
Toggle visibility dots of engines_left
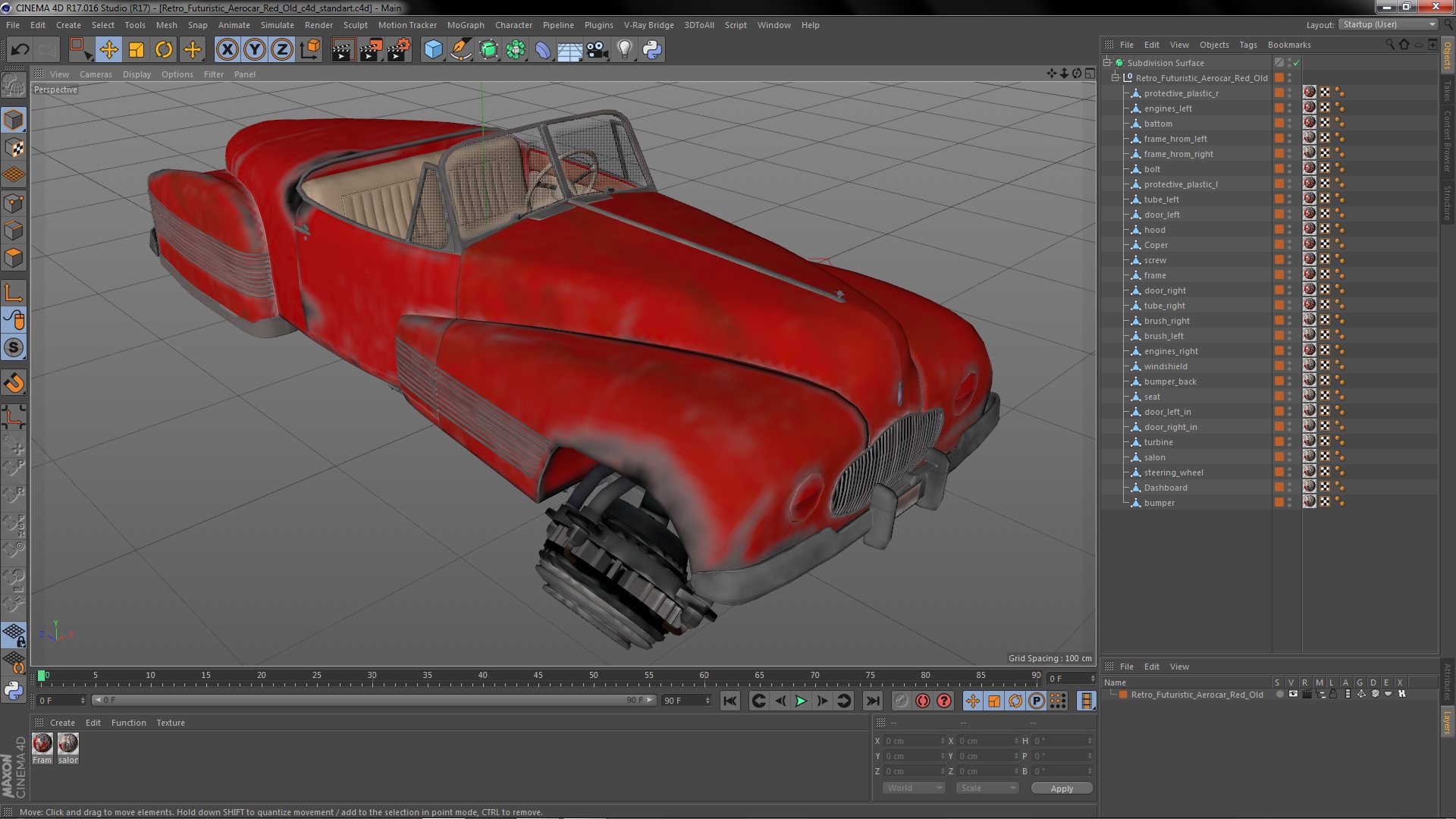pyautogui.click(x=1289, y=108)
